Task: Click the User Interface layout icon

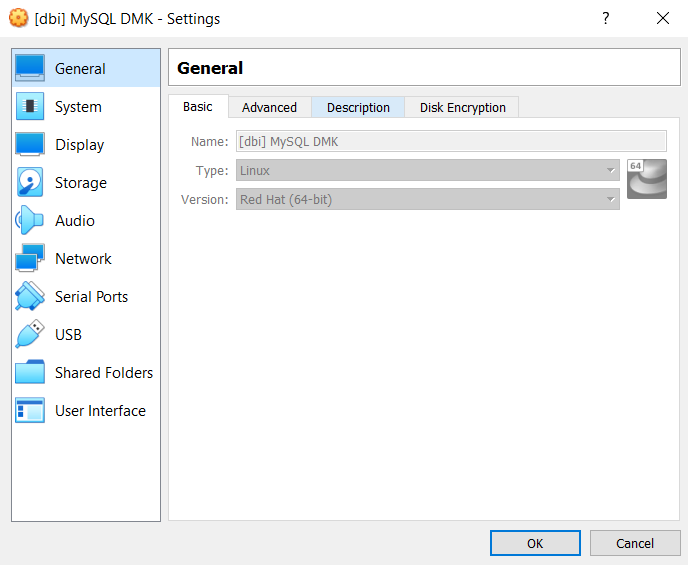Action: click(30, 410)
